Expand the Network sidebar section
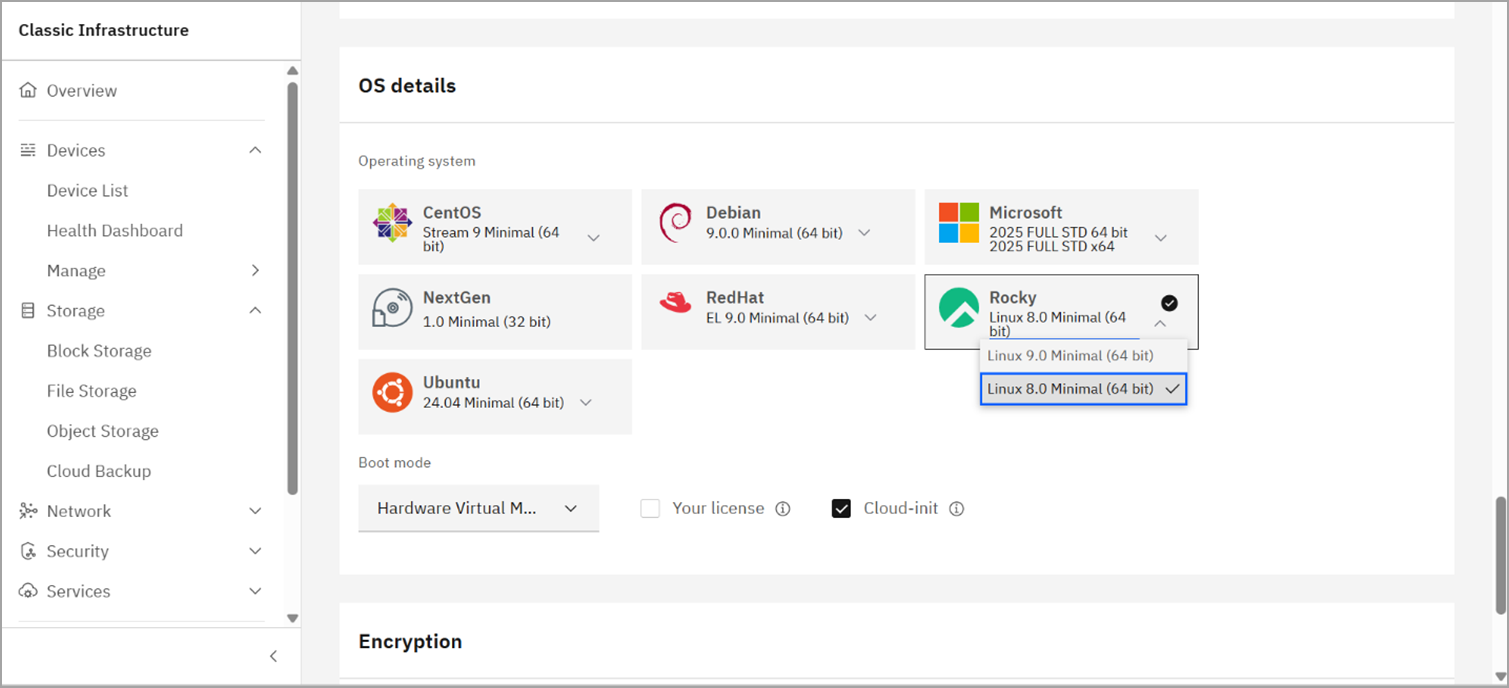 point(255,511)
